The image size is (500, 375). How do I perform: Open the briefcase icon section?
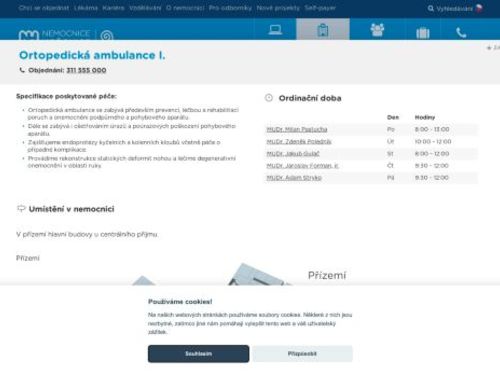point(423,33)
